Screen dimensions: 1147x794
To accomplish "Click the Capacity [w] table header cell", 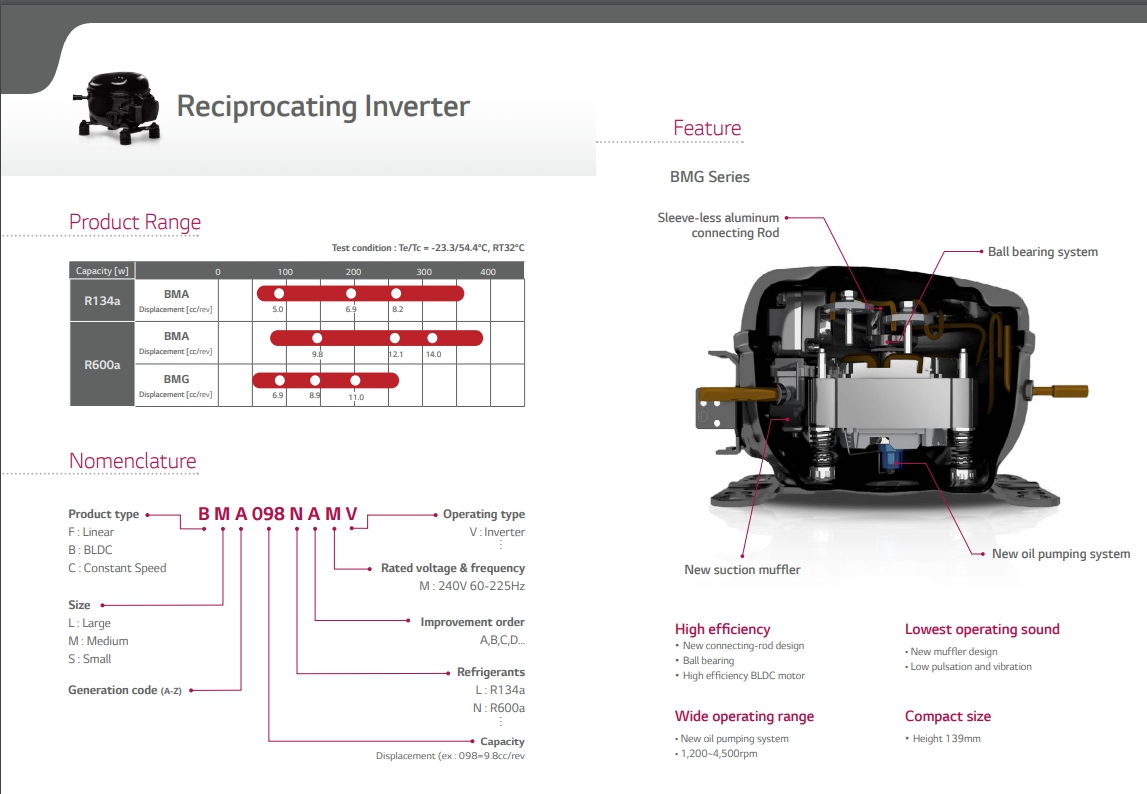I will coord(103,271).
